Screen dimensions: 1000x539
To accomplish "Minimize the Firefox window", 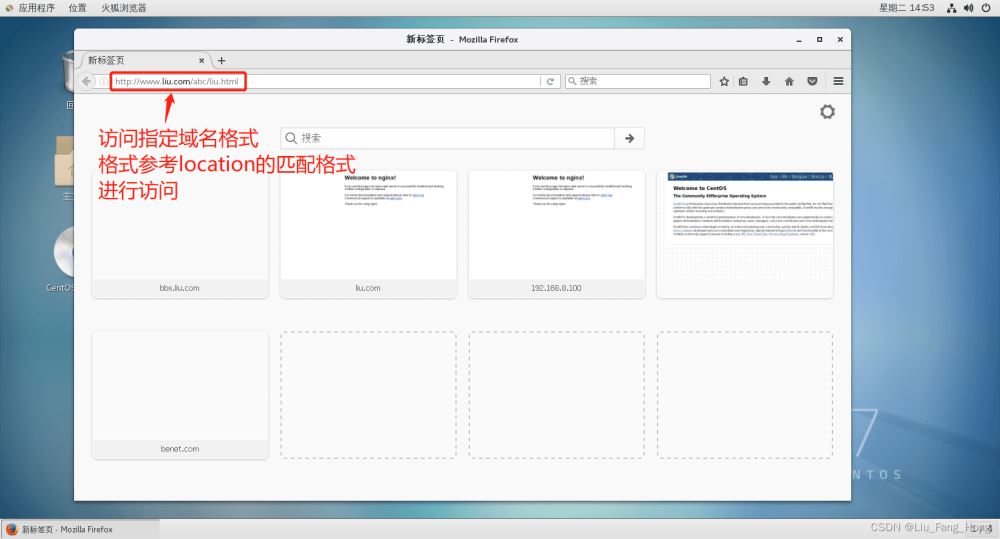I will [x=798, y=40].
